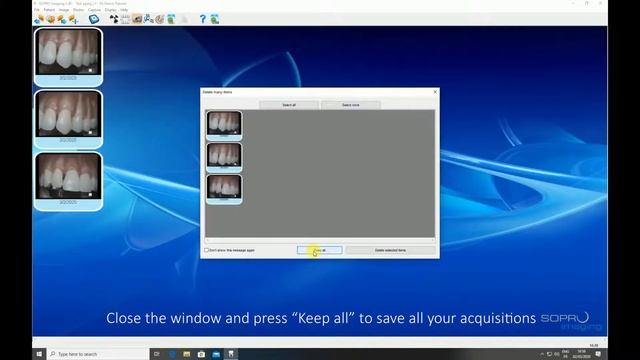640x360 pixels.
Task: Open the File menu
Action: click(37, 9)
